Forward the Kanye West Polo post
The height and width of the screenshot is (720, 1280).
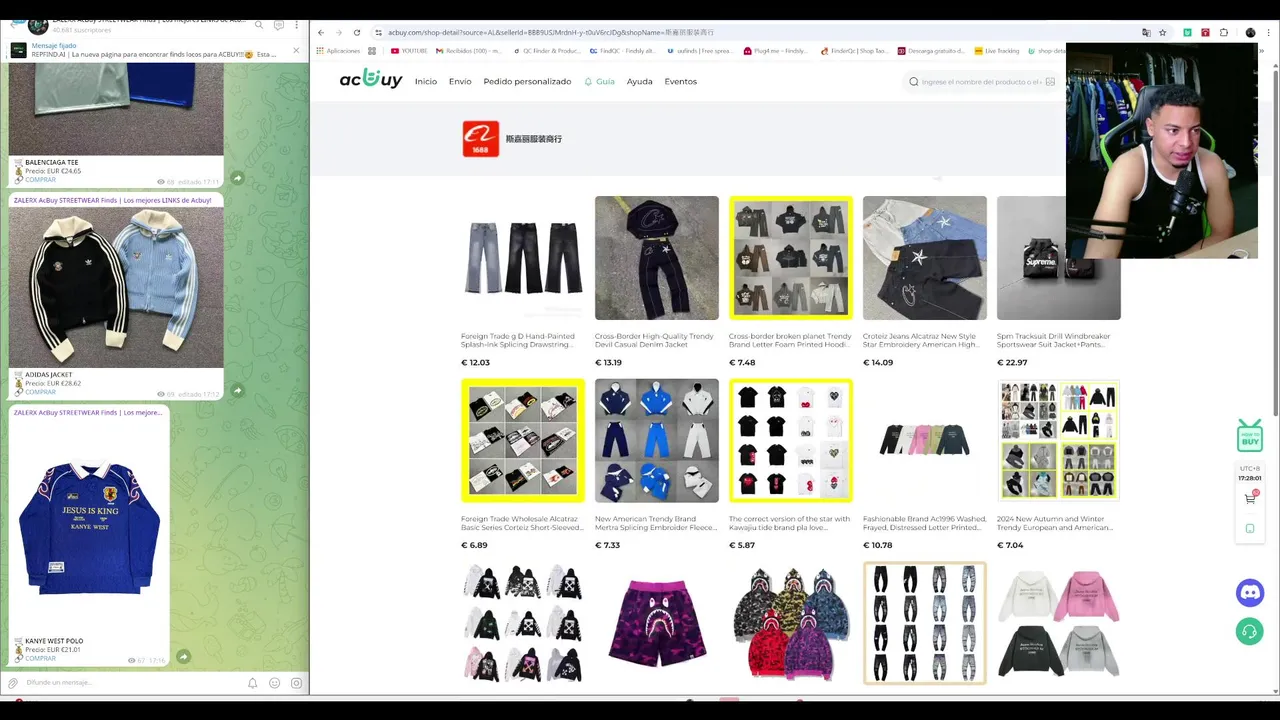point(183,657)
